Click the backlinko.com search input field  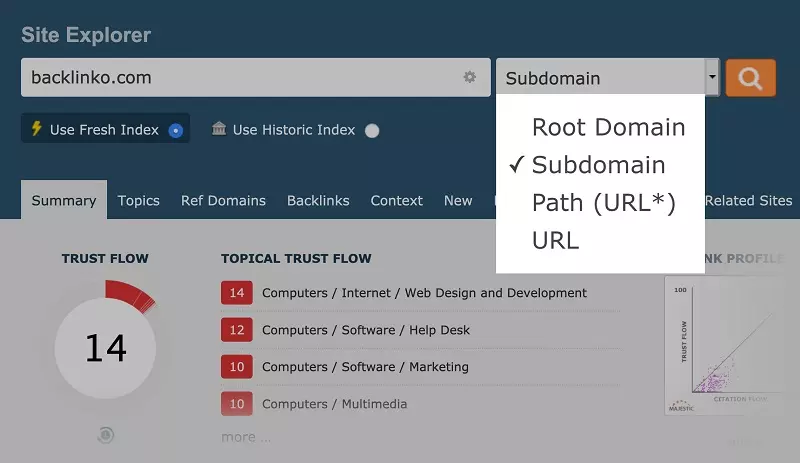tap(240, 77)
